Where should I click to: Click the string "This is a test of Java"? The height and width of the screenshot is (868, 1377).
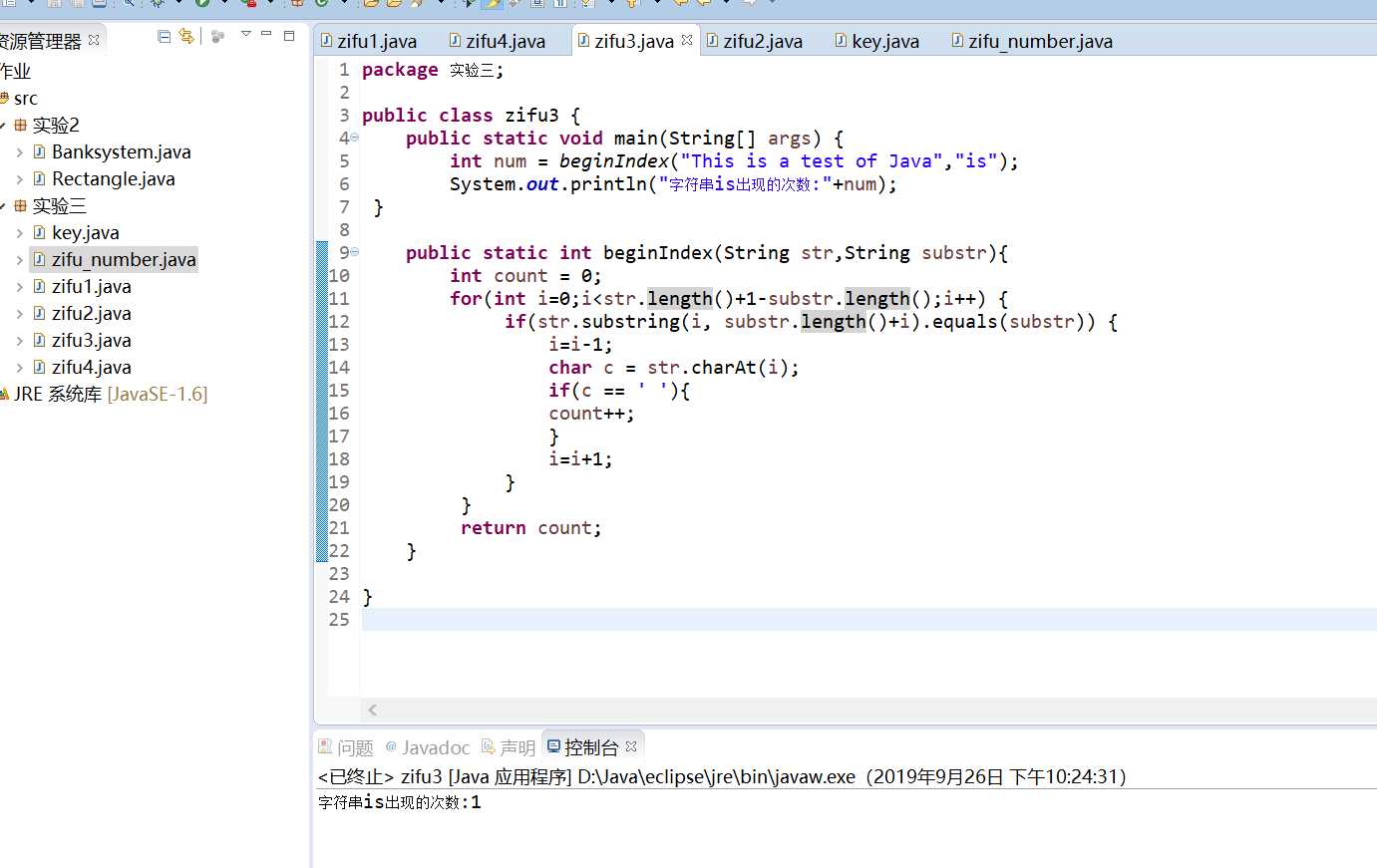pyautogui.click(x=812, y=161)
